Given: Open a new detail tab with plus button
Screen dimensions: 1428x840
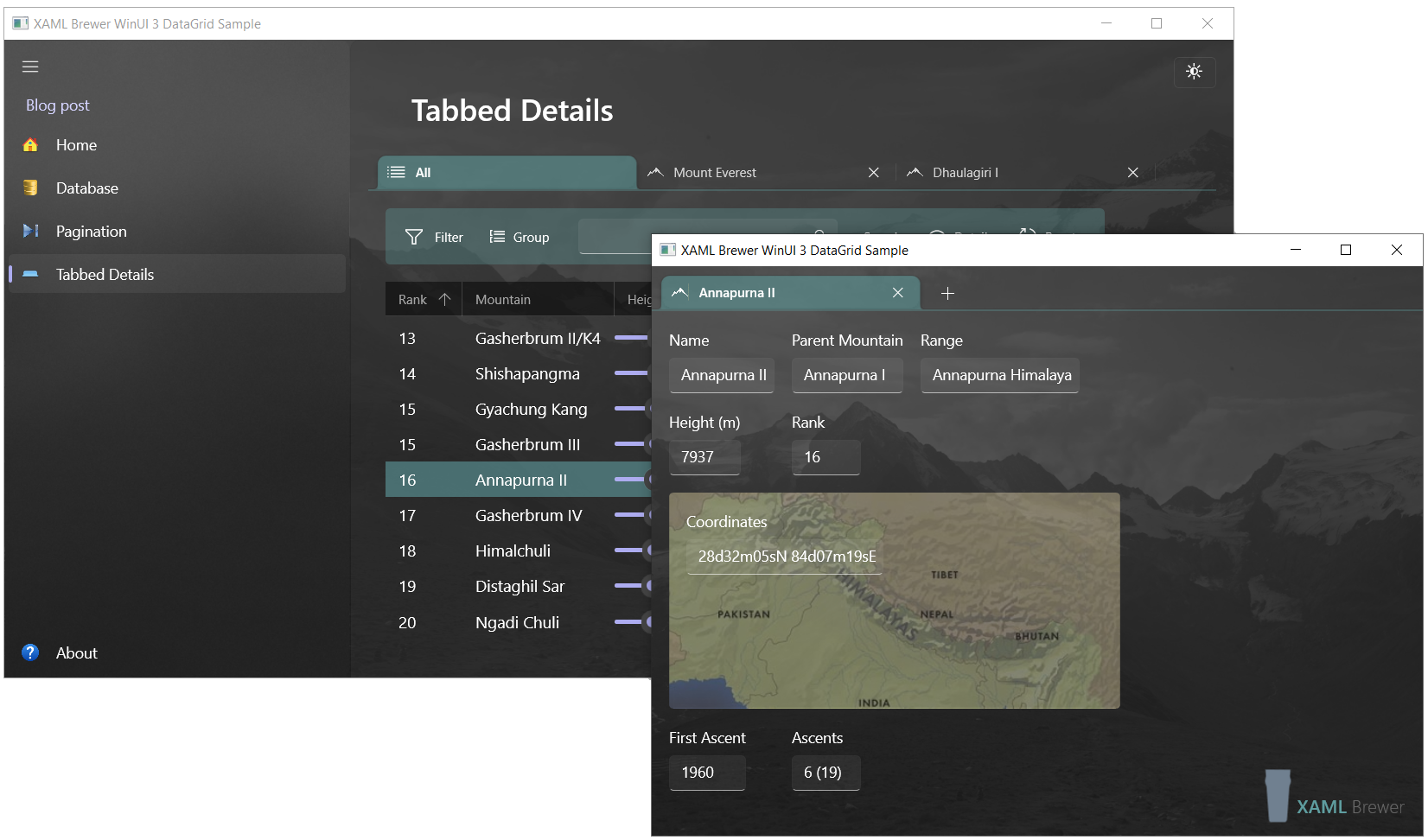Looking at the screenshot, I should pyautogui.click(x=947, y=293).
